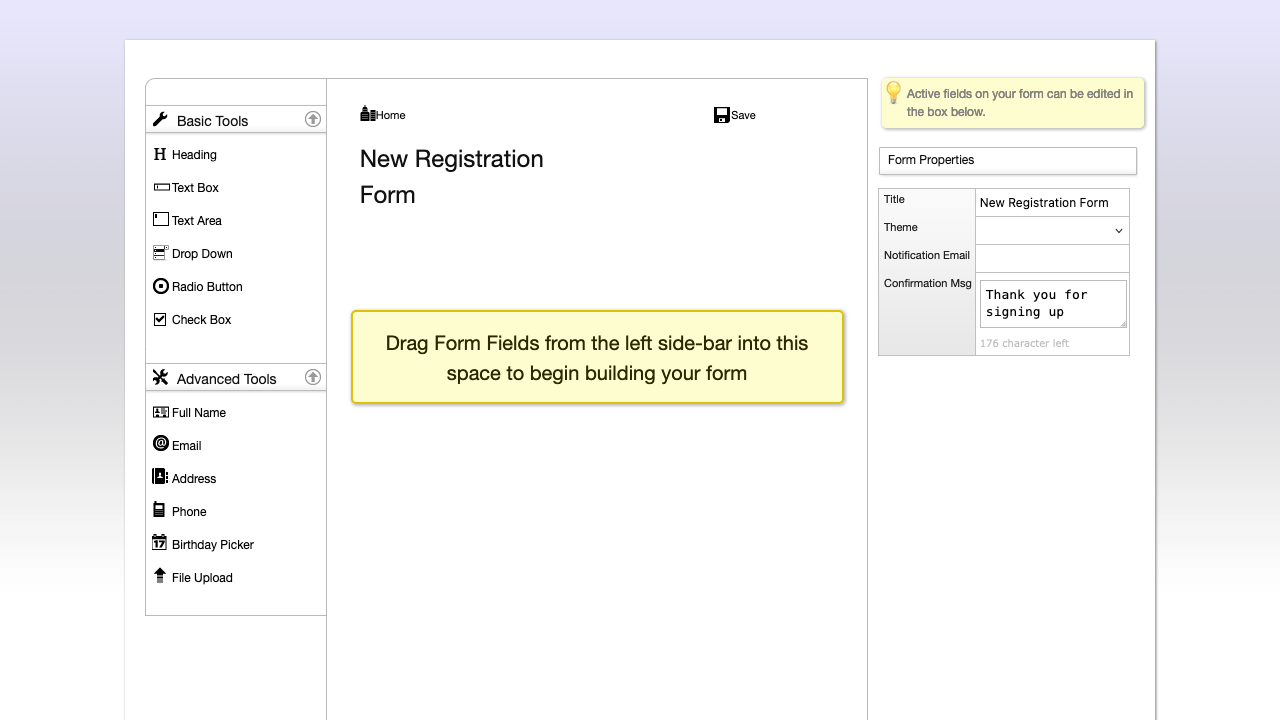Click the New Registration Form heading
This screenshot has width=1280, height=720.
(x=451, y=177)
